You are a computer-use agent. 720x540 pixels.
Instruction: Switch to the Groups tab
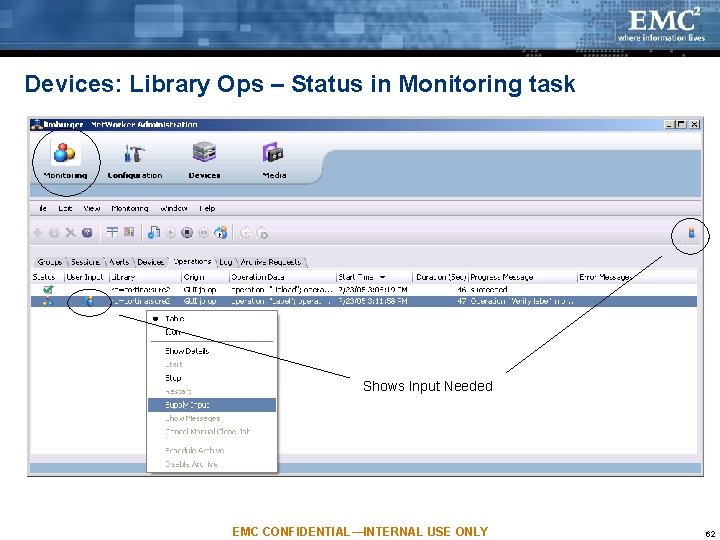coord(50,262)
